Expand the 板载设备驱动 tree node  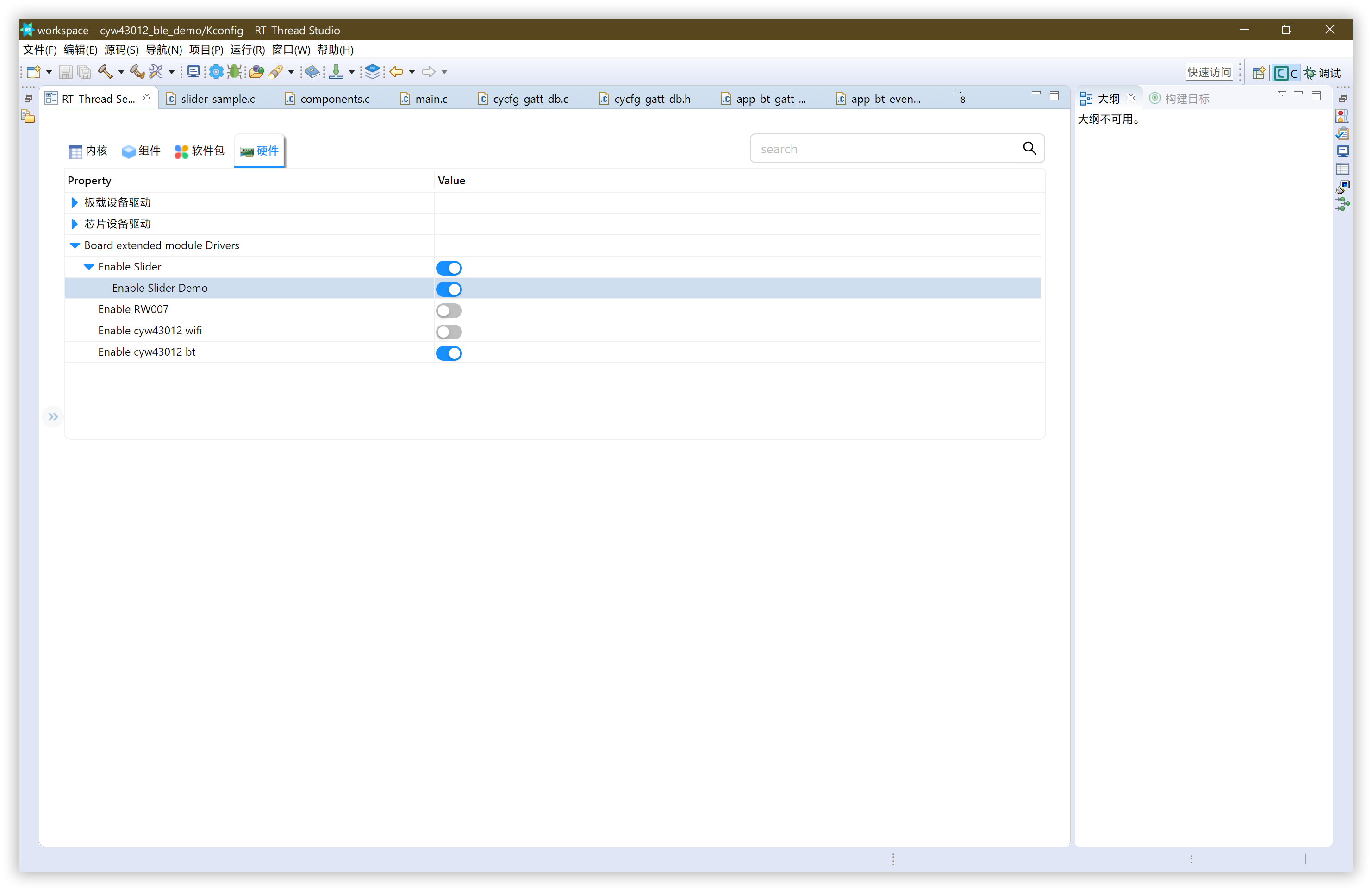coord(75,202)
